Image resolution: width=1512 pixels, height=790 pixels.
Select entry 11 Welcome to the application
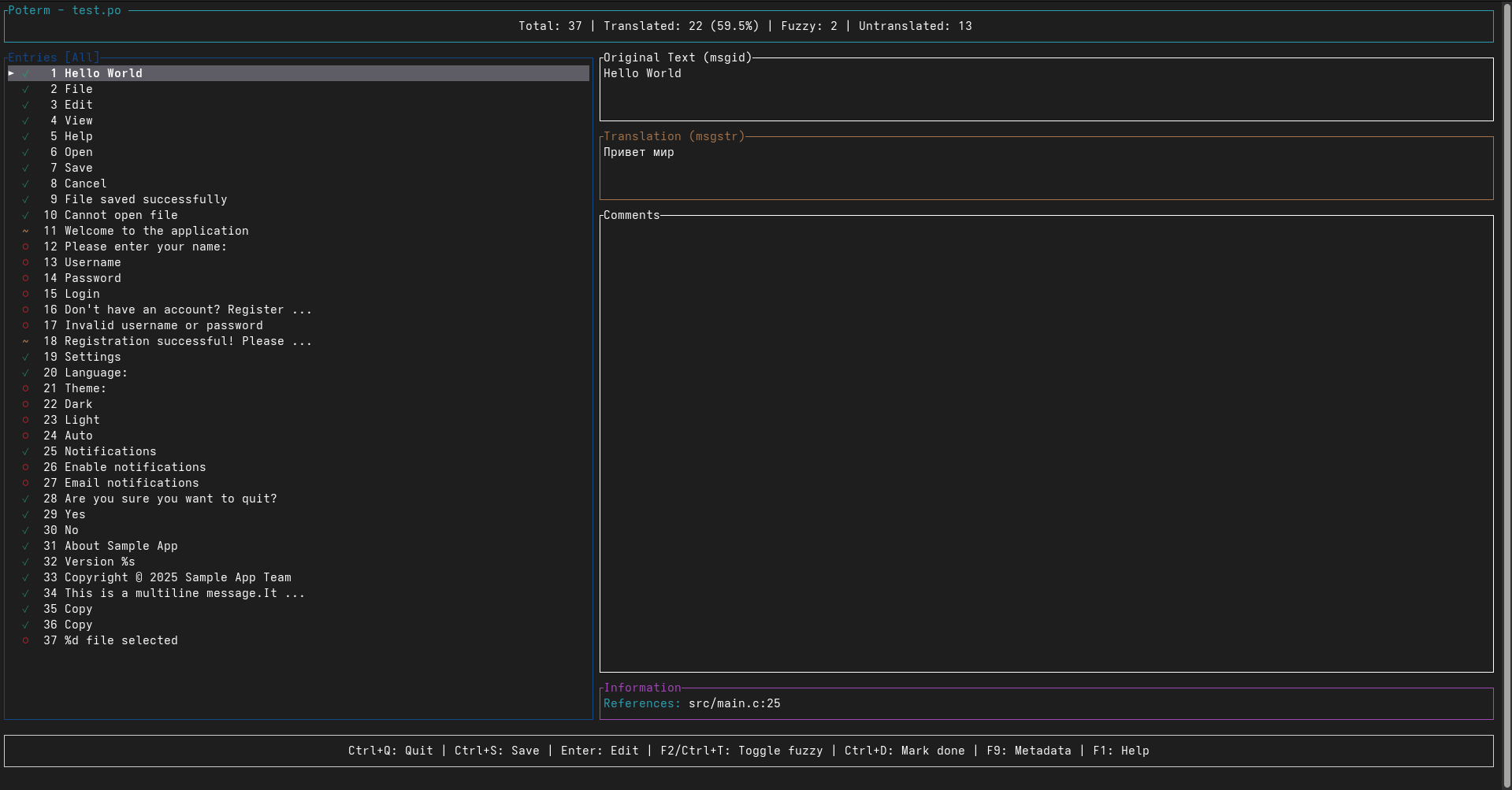[x=299, y=231]
